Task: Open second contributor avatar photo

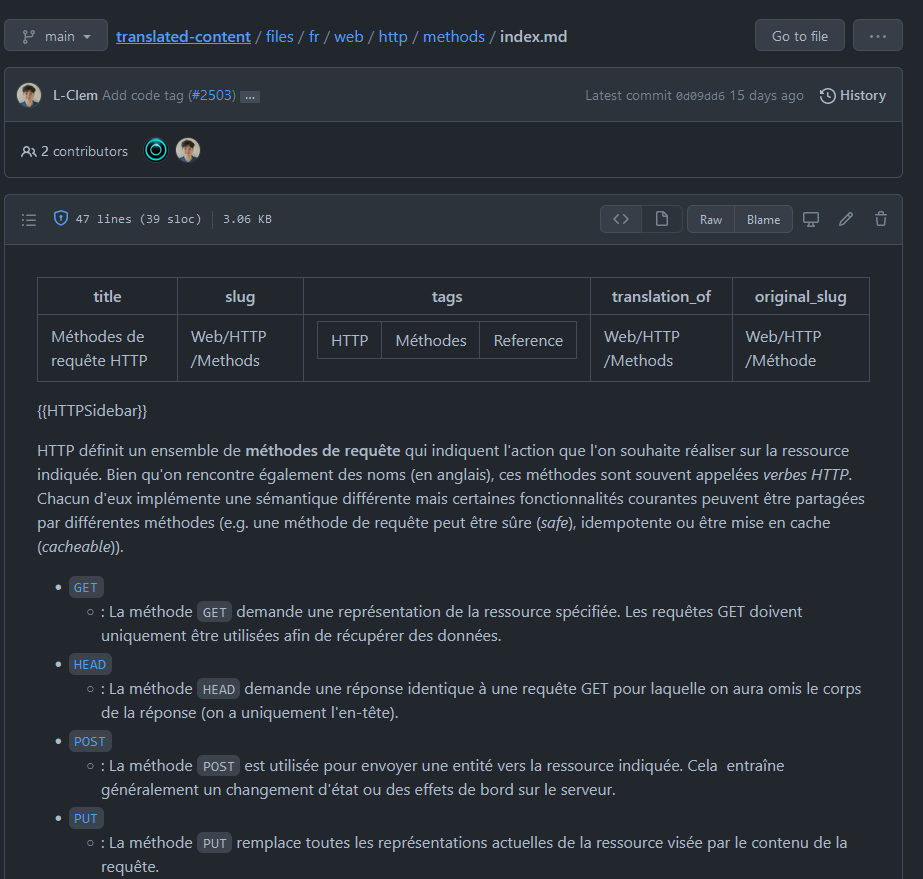Action: [x=188, y=151]
